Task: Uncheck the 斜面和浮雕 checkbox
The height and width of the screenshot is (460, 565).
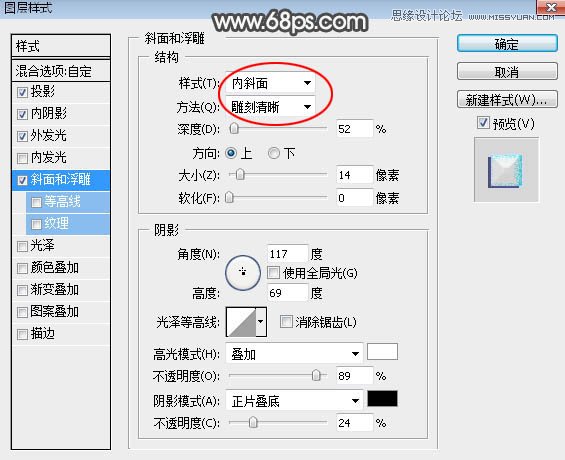Action: 22,180
